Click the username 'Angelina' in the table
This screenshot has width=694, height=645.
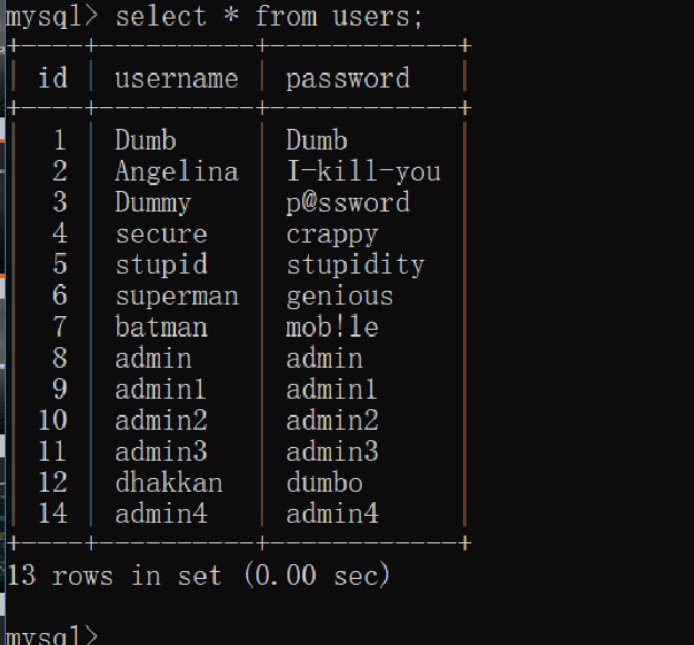tap(176, 172)
